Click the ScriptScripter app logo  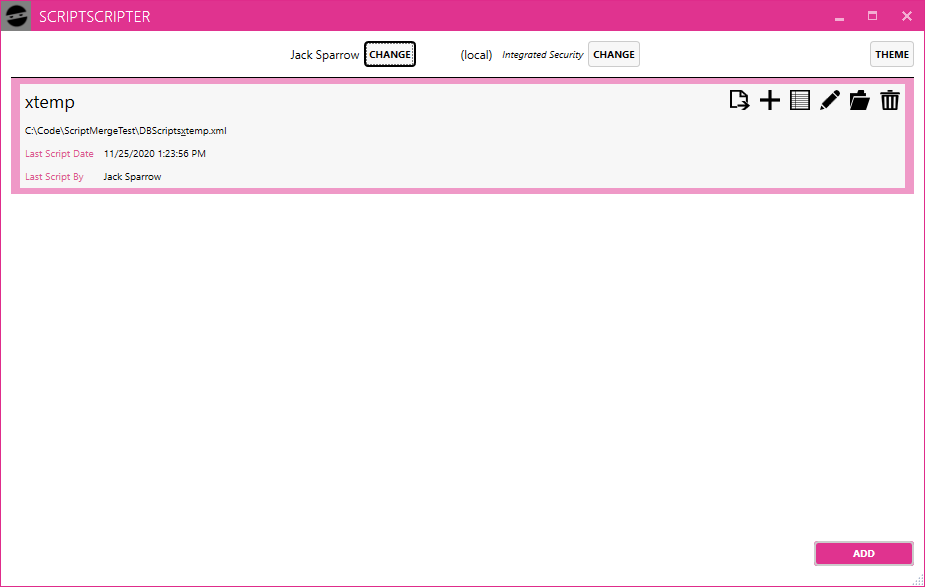16,16
